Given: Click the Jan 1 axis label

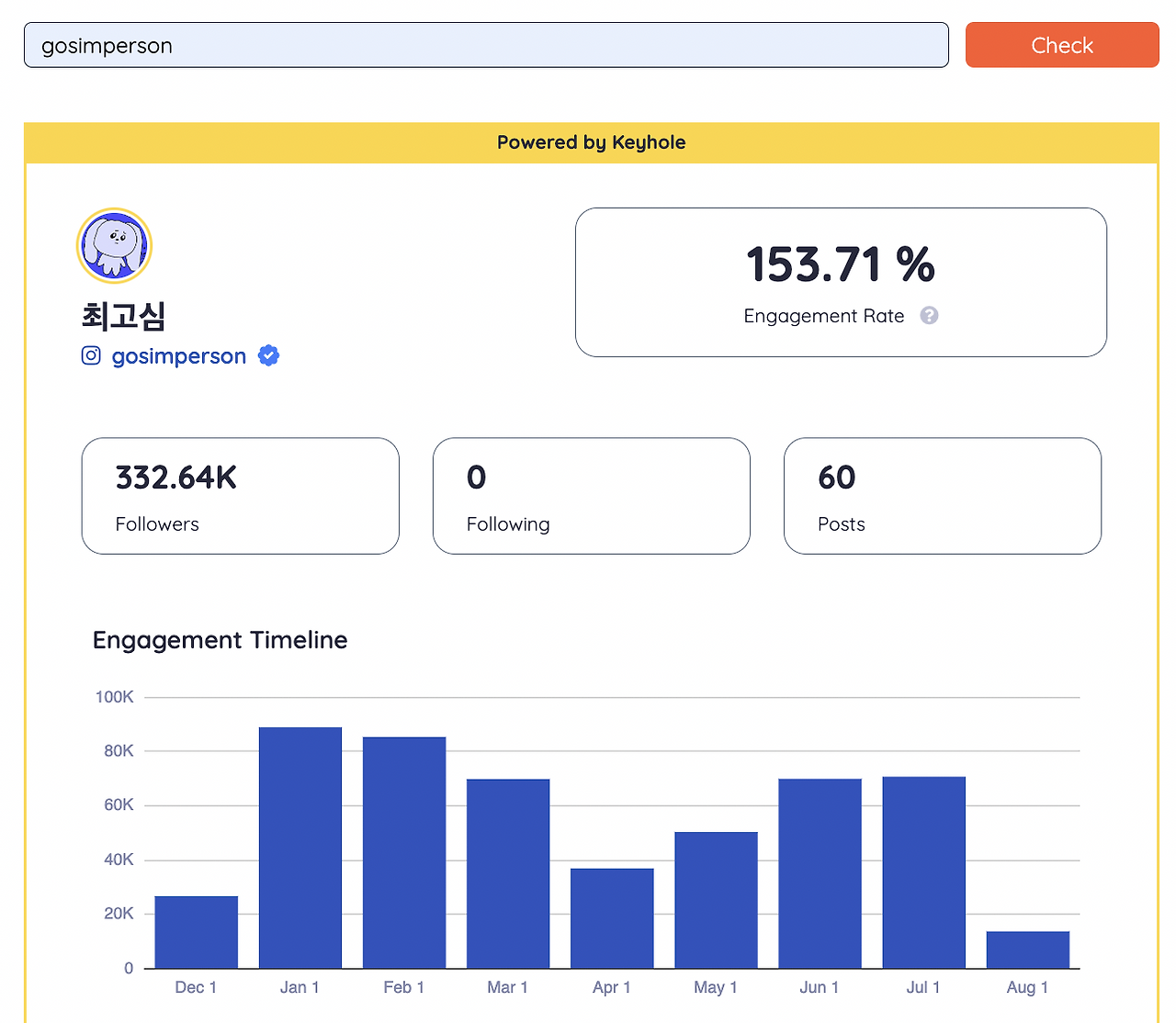Looking at the screenshot, I should tap(300, 987).
